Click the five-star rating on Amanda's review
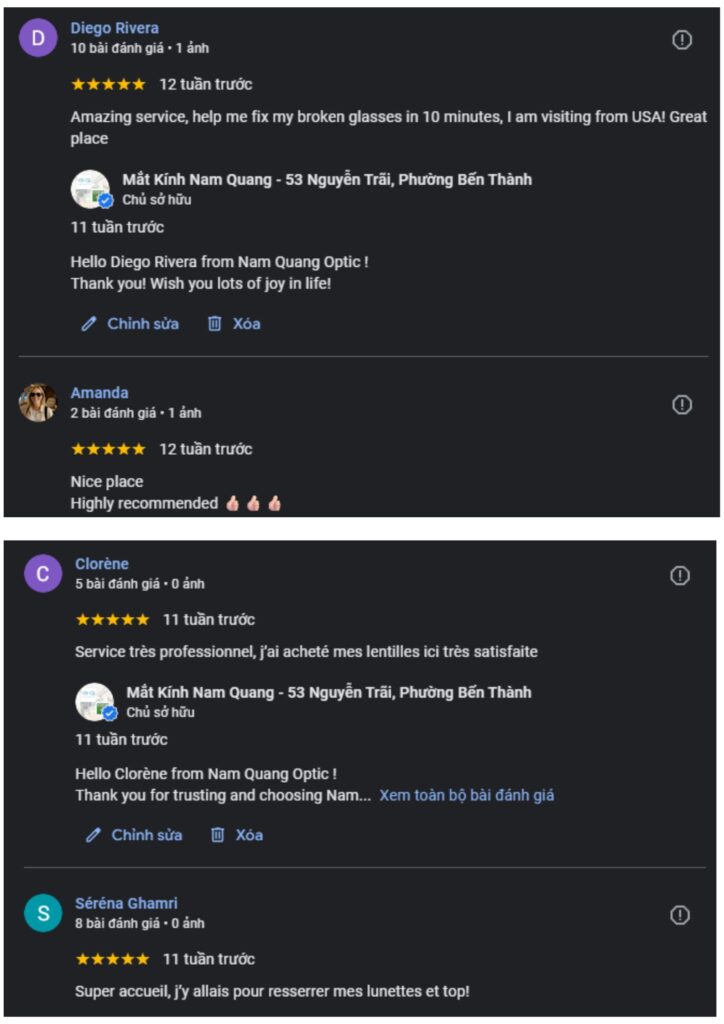The height and width of the screenshot is (1024, 724). tap(108, 449)
